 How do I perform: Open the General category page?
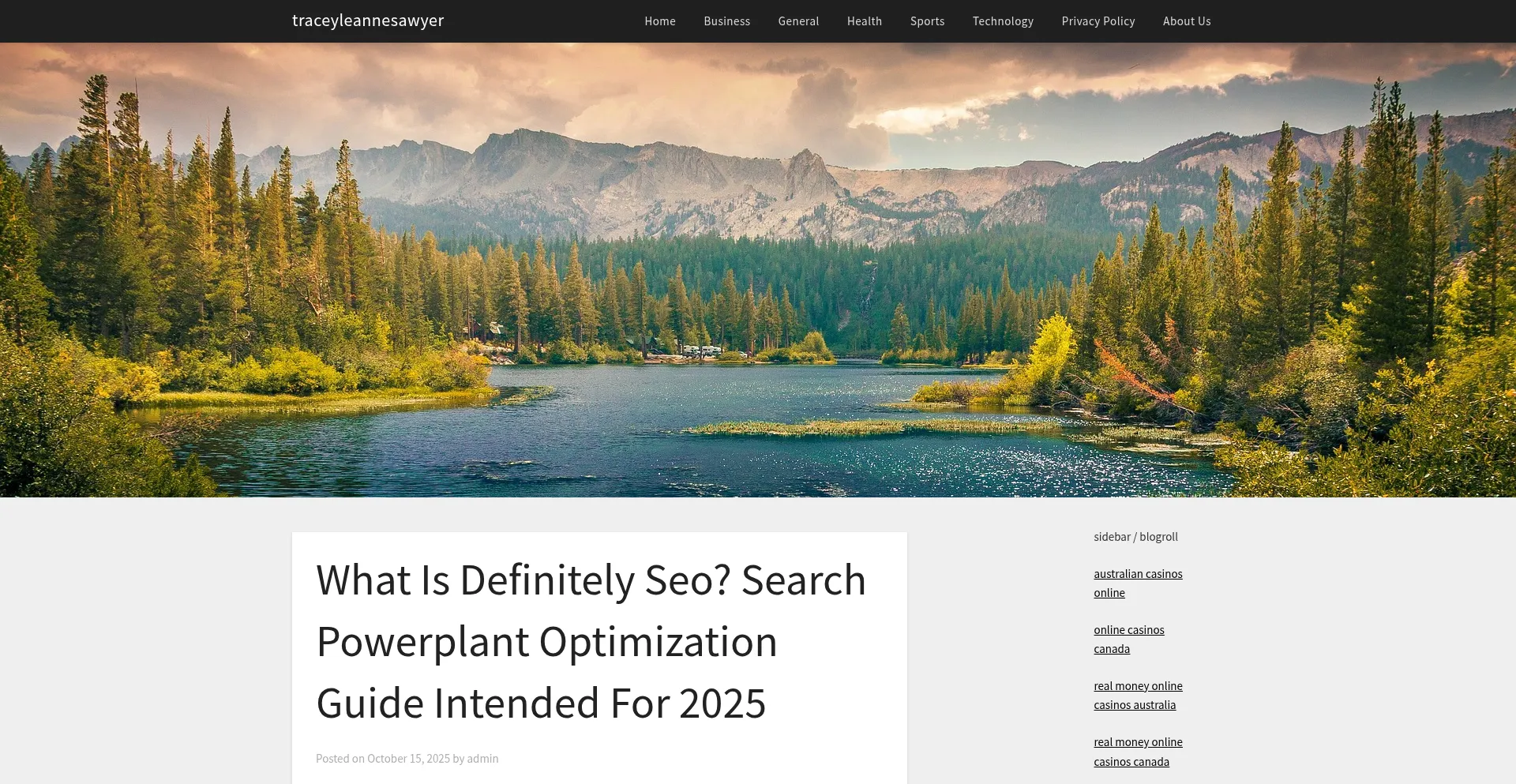798,21
